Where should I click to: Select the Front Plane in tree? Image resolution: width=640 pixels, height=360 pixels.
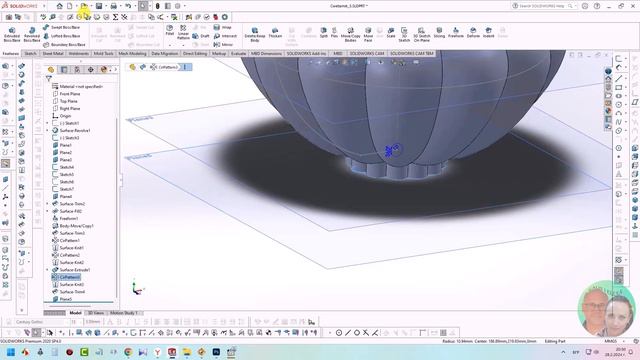click(x=66, y=94)
